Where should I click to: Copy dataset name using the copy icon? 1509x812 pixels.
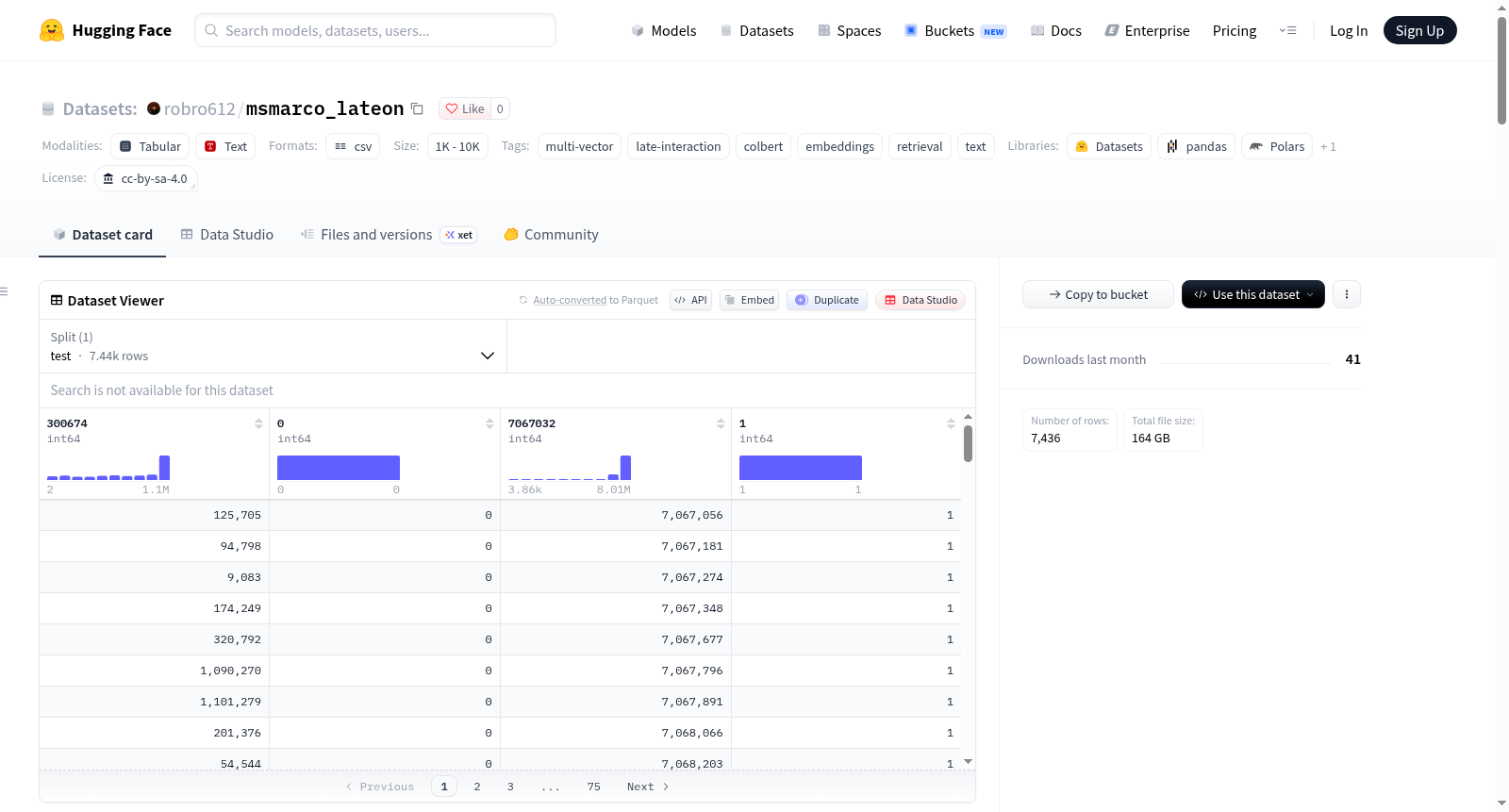[x=417, y=108]
